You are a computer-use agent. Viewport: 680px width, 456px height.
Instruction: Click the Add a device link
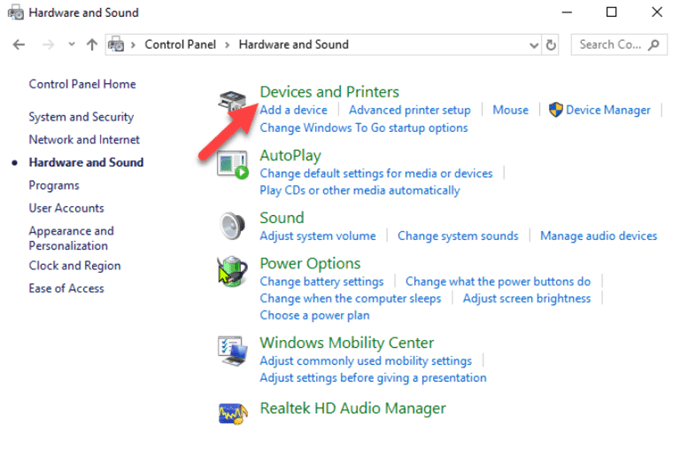click(x=293, y=110)
